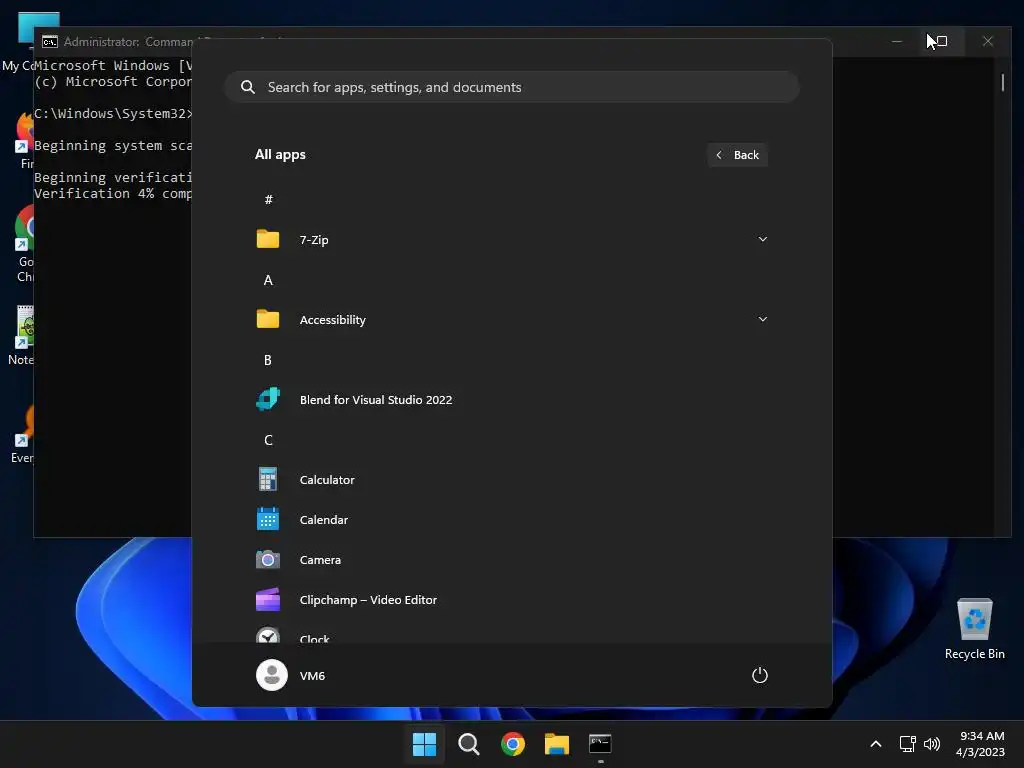Viewport: 1024px width, 768px height.
Task: Launch Blend for Visual Studio 2022 icon
Action: [268, 399]
